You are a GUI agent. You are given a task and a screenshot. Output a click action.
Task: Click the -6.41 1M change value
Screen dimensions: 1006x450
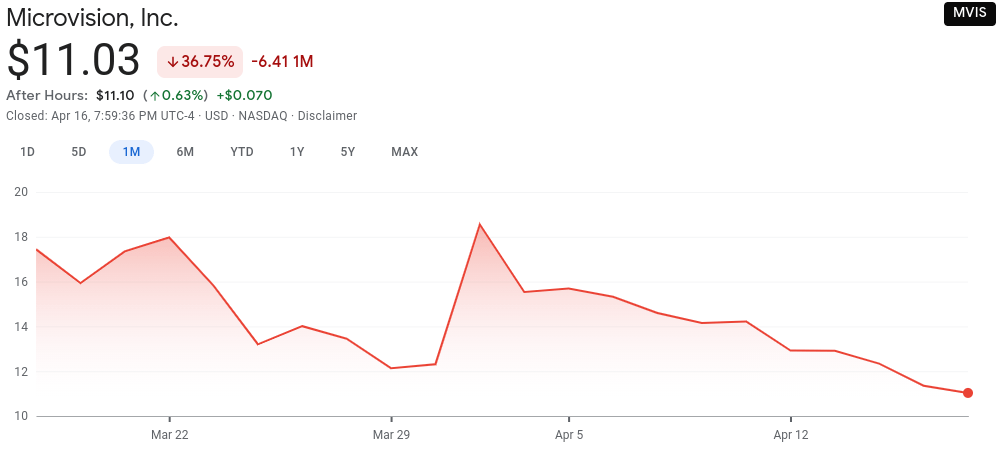282,61
